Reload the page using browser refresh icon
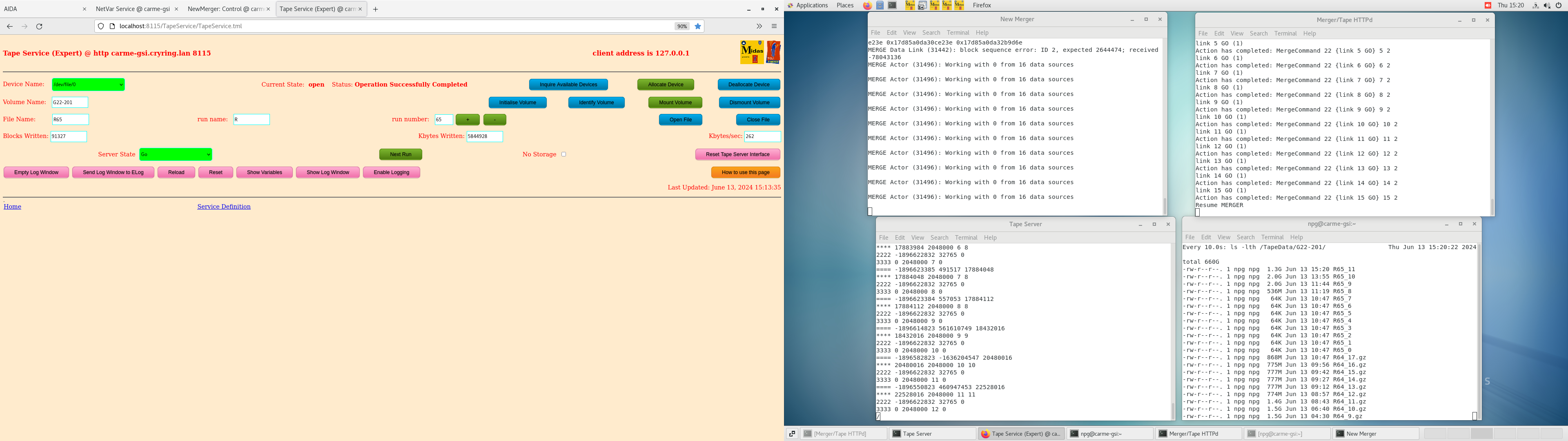 40,26
